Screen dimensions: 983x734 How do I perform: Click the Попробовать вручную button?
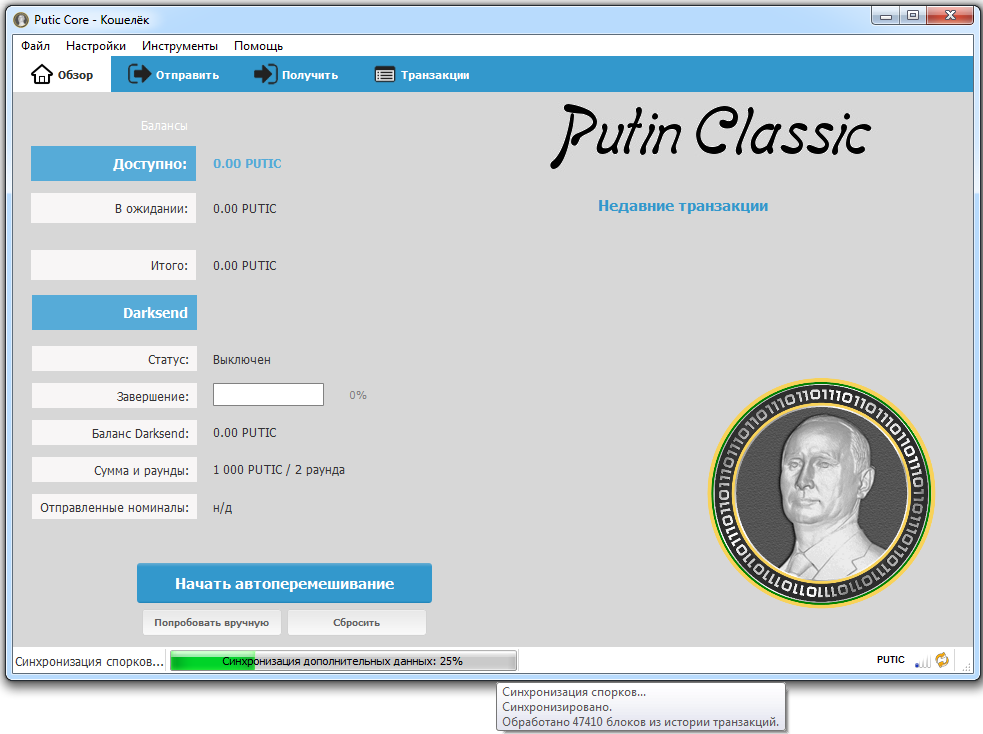(x=211, y=623)
